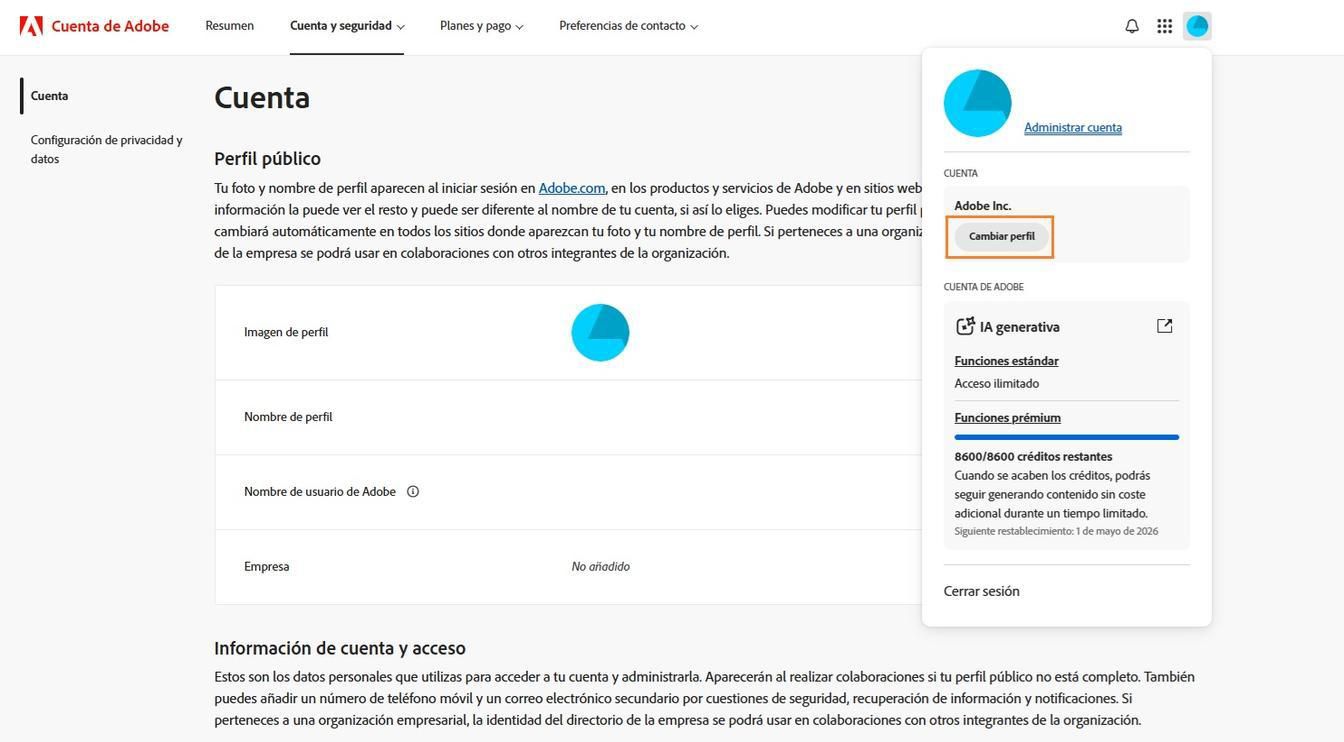Click Siguiente restablecimiento date text

click(1056, 532)
